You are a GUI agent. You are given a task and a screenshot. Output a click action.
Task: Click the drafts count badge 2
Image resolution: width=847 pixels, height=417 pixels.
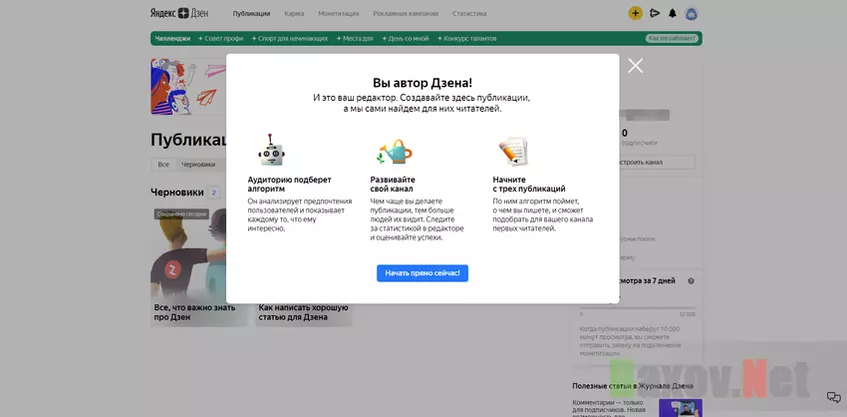tap(214, 192)
